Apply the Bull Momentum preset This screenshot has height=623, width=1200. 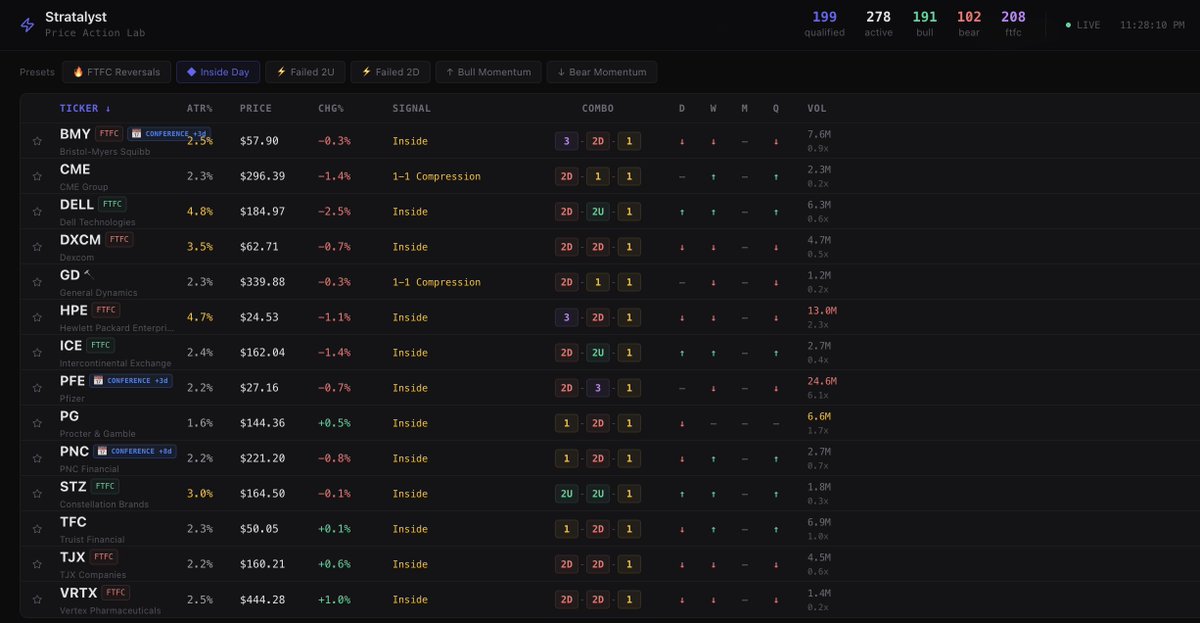pyautogui.click(x=490, y=72)
